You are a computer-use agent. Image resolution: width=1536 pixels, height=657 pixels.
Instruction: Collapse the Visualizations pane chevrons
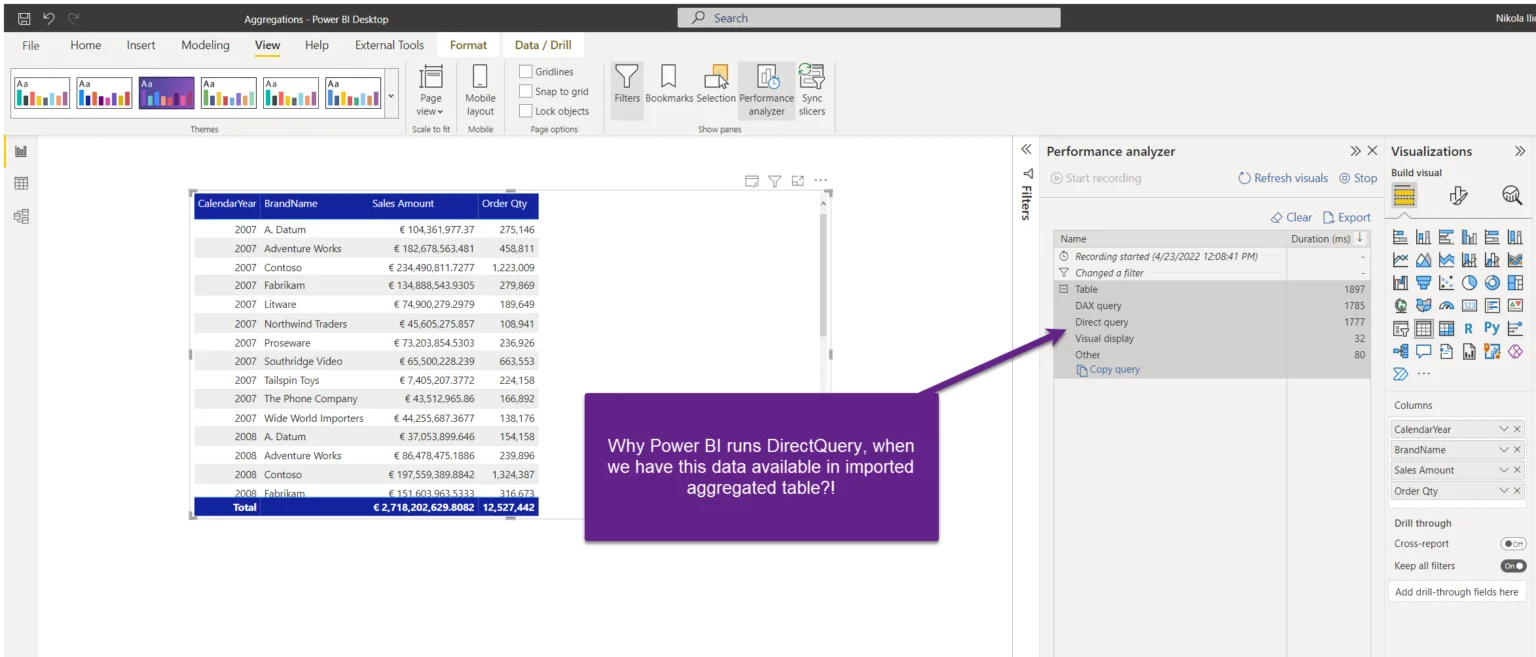coord(1520,151)
